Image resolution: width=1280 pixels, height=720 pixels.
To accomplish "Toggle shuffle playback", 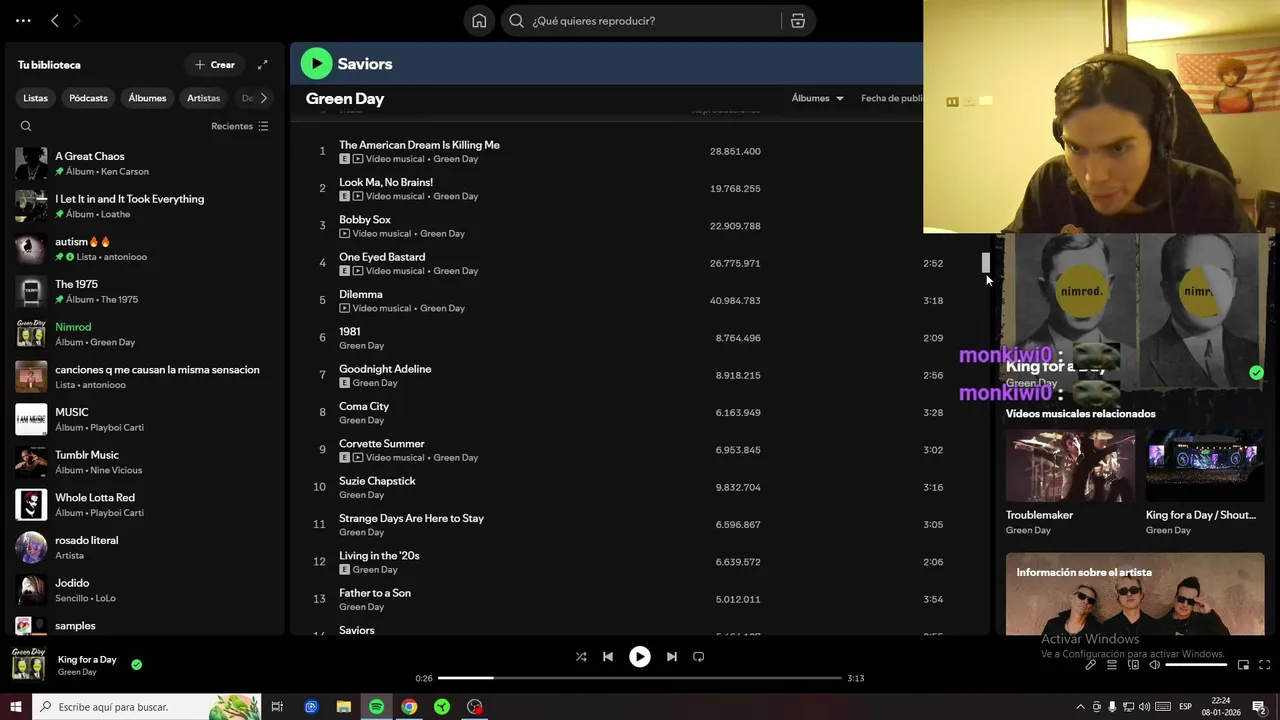I will [581, 657].
